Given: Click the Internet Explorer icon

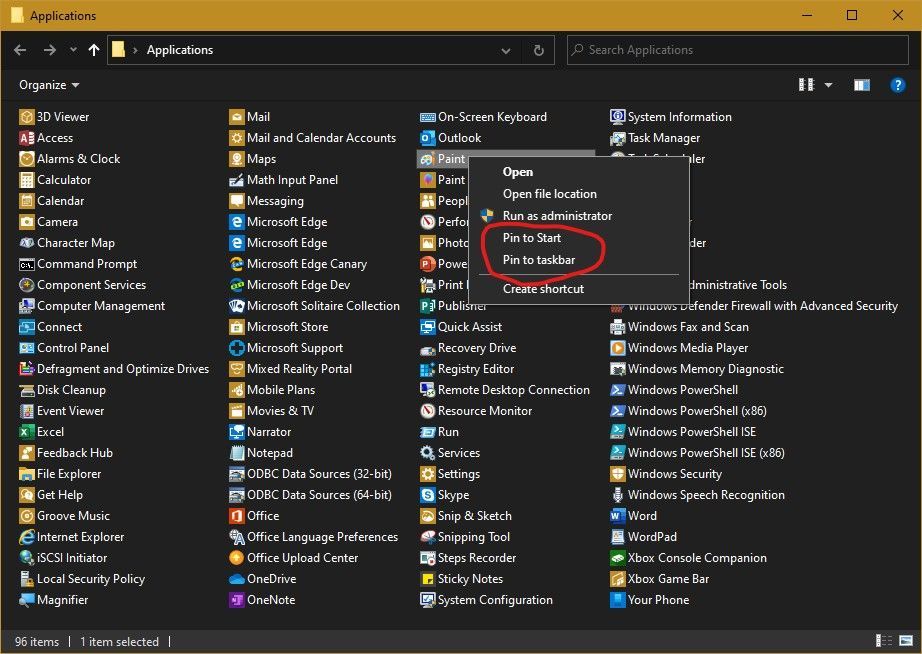Looking at the screenshot, I should coord(26,537).
